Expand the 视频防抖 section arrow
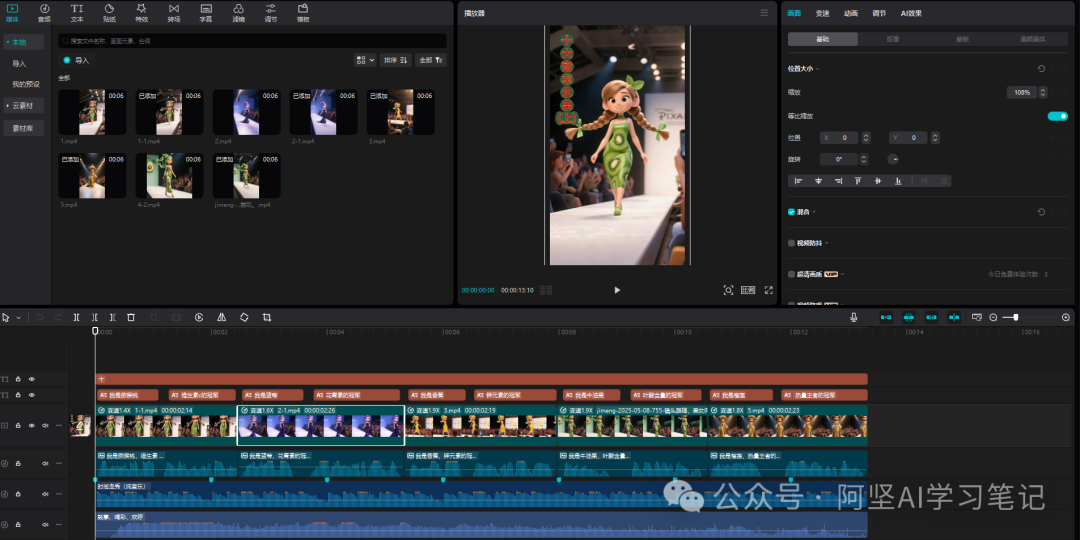Image resolution: width=1080 pixels, height=540 pixels. 827,243
